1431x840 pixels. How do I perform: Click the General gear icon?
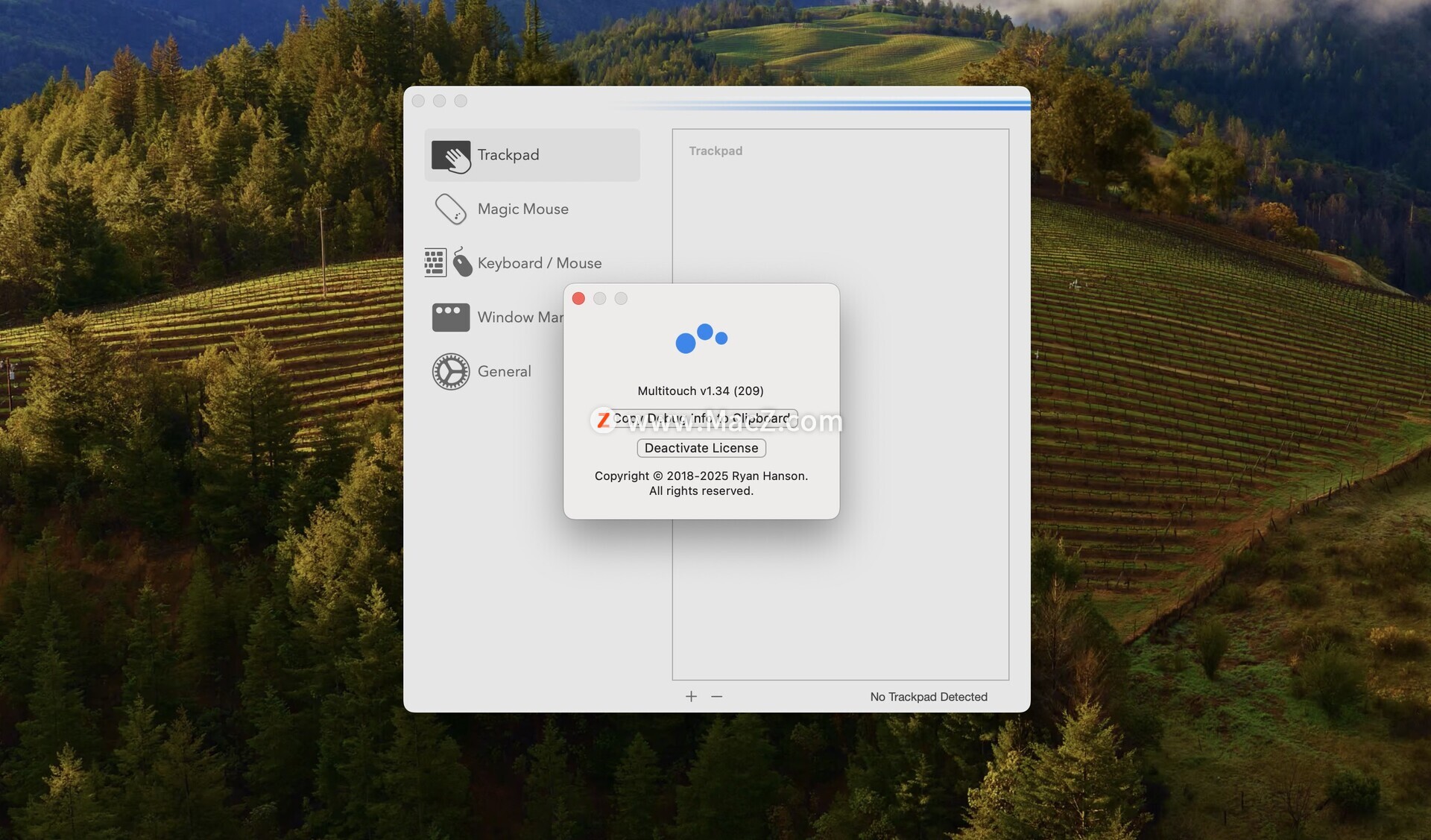click(x=451, y=371)
